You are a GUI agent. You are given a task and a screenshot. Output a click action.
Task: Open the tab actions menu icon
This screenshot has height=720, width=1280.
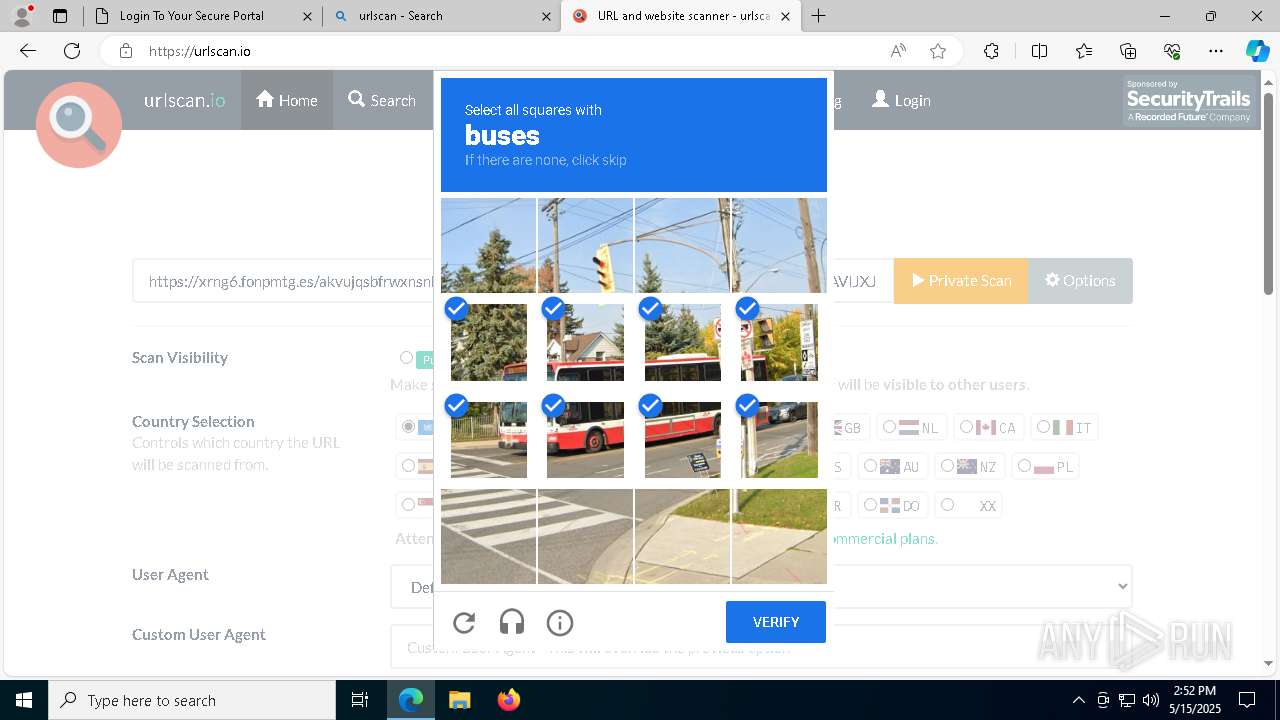(x=60, y=16)
